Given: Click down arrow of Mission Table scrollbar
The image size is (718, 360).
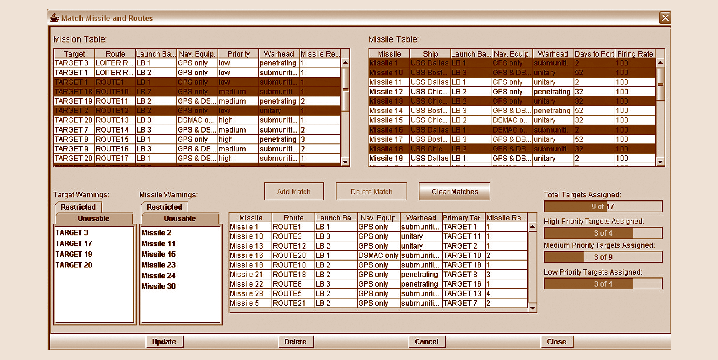Looking at the screenshot, I should pos(345,161).
